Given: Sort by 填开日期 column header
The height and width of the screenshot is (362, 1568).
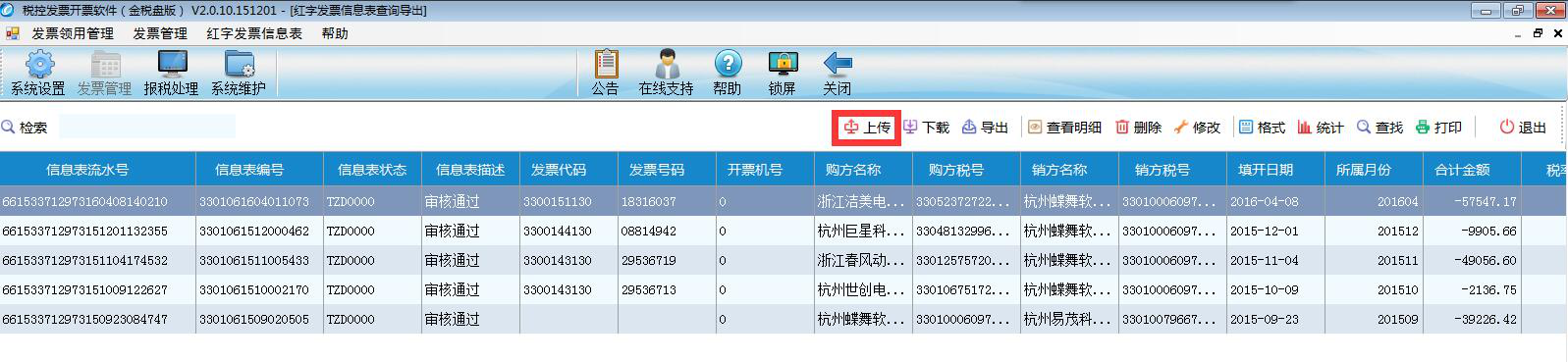Looking at the screenshot, I should (x=1276, y=170).
